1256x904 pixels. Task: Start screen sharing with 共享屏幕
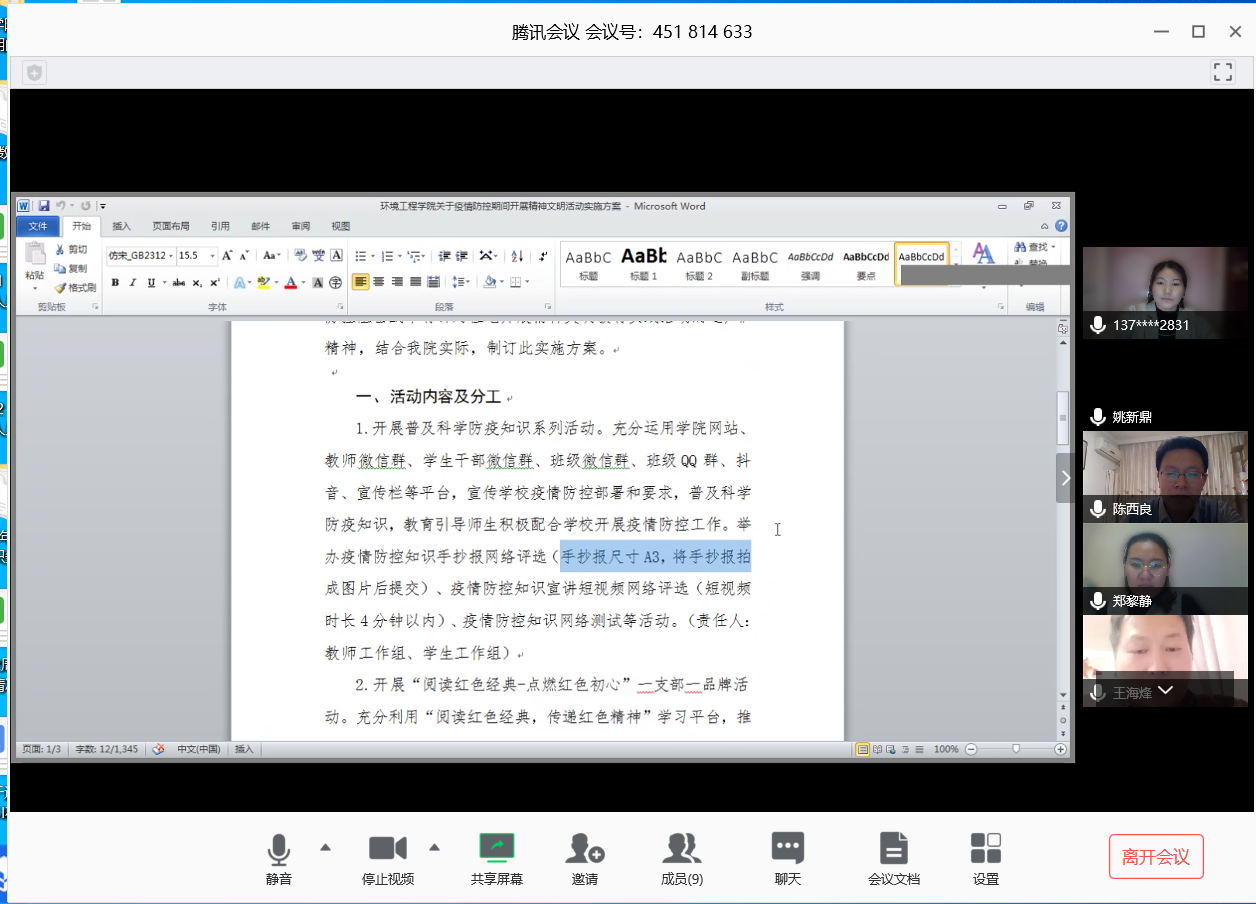[497, 859]
